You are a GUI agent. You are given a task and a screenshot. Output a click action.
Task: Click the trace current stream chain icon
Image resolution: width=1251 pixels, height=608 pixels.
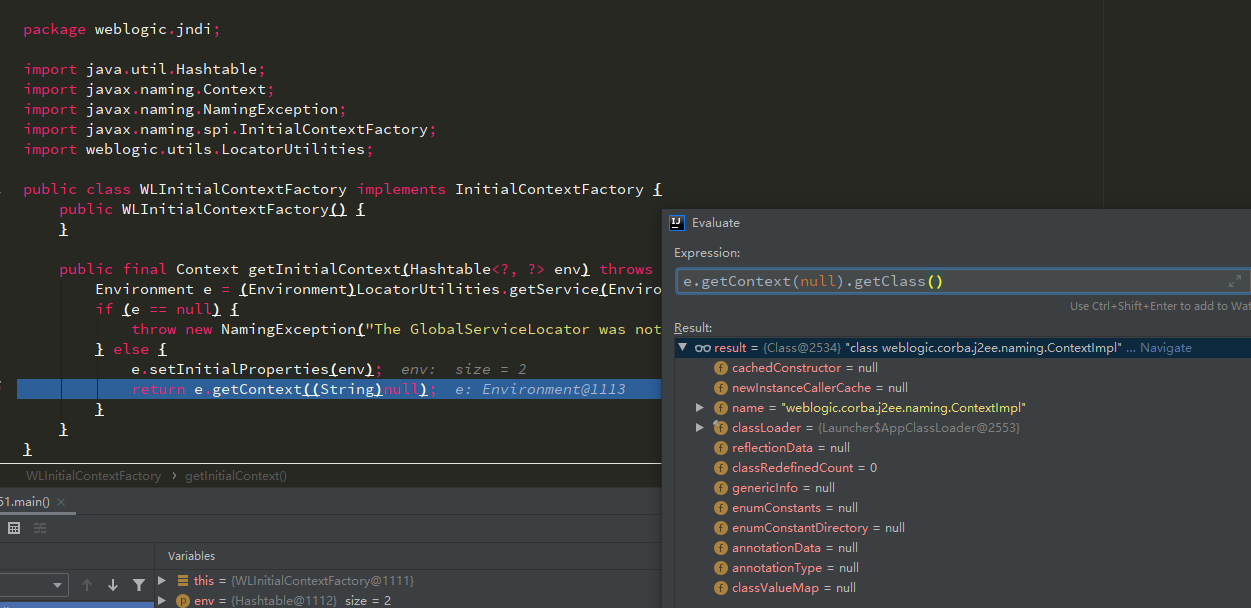(40, 528)
